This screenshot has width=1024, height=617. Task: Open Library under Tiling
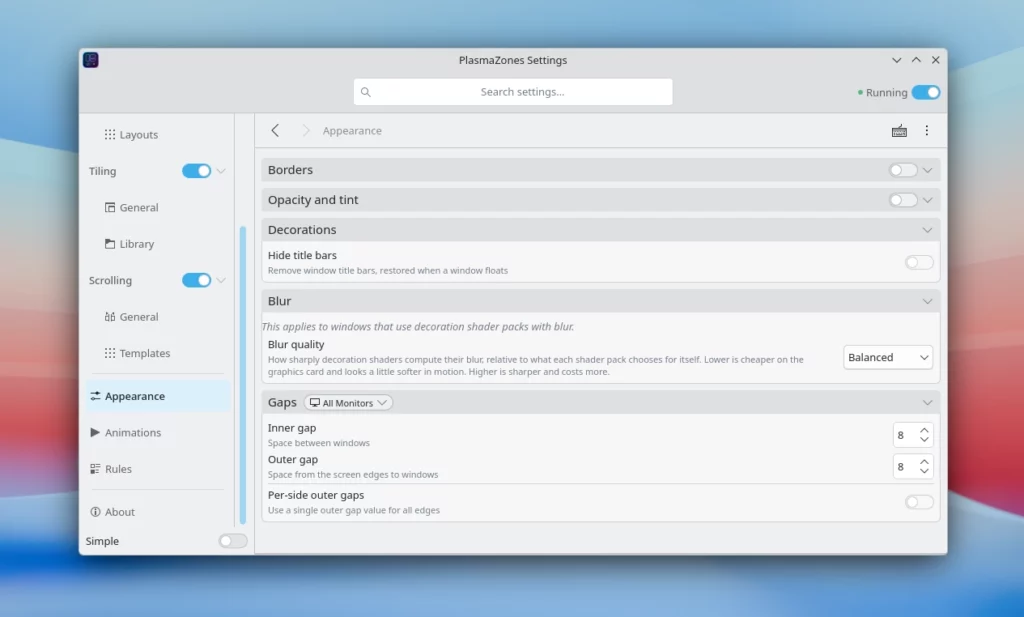coord(158,244)
